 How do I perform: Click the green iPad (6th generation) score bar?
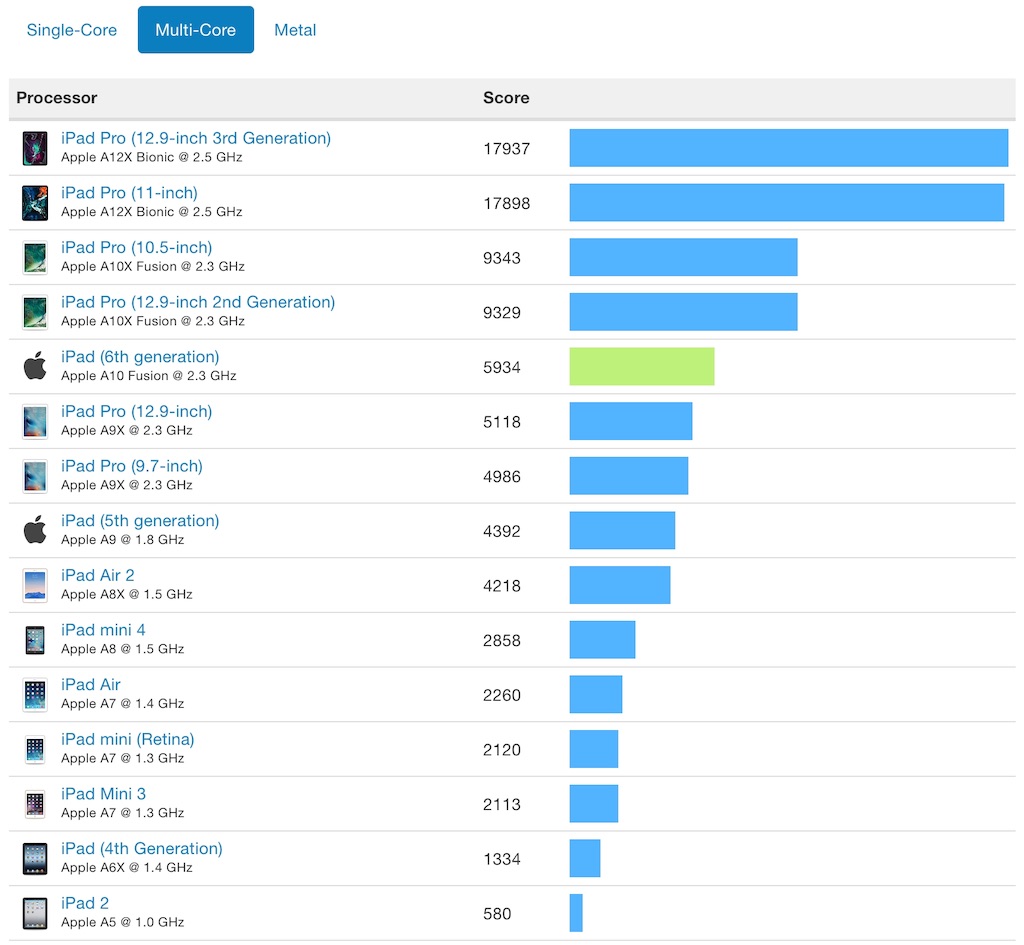point(642,366)
